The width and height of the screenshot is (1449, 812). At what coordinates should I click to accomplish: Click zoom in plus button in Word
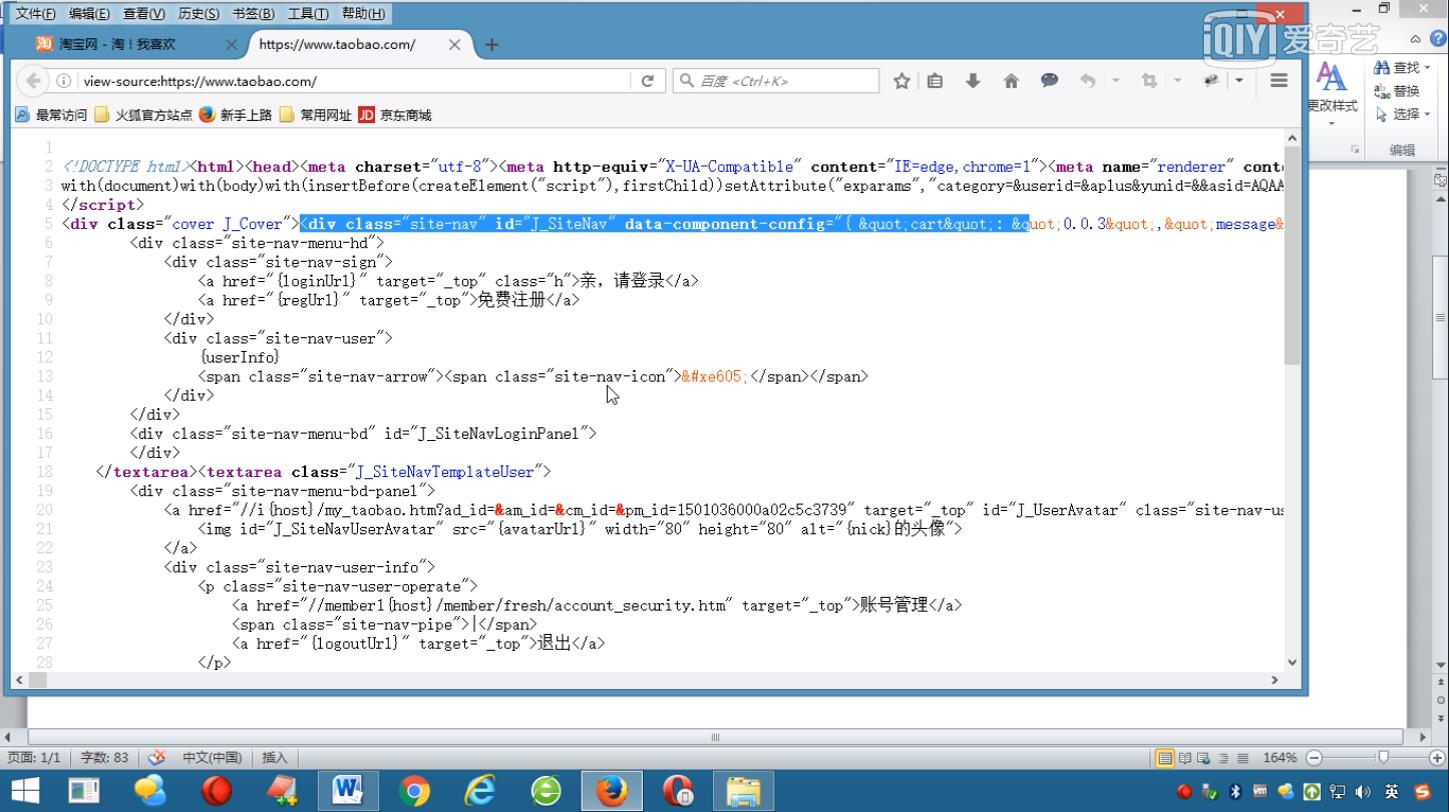(1437, 758)
